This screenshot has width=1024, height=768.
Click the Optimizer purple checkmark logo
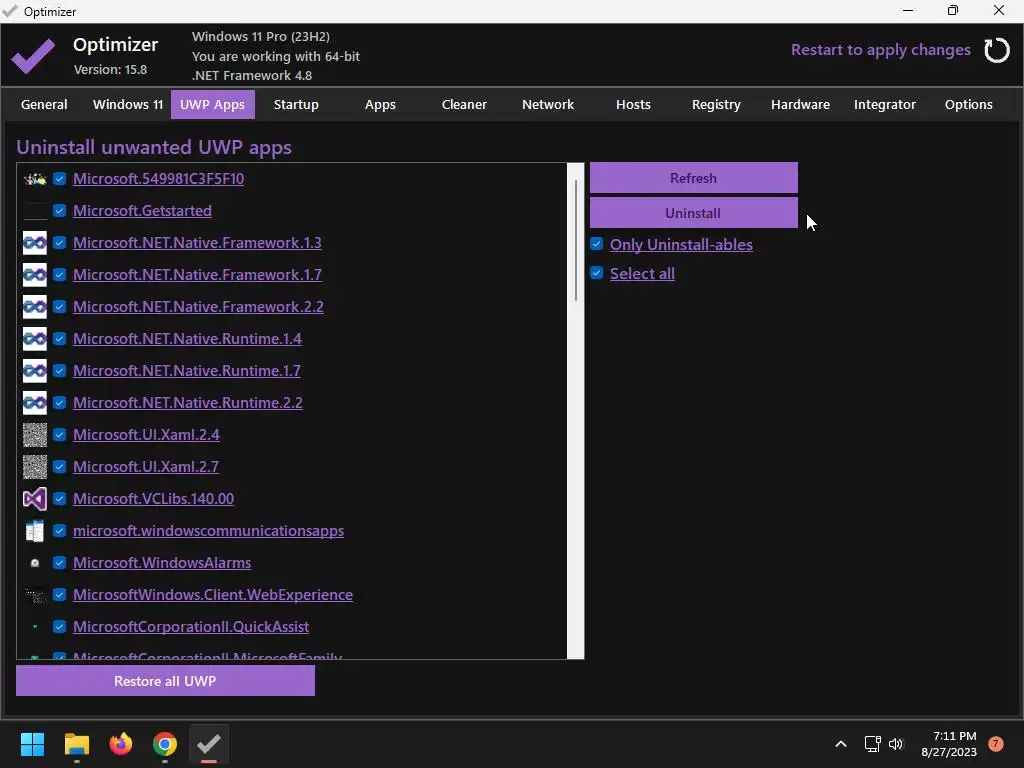(33, 56)
